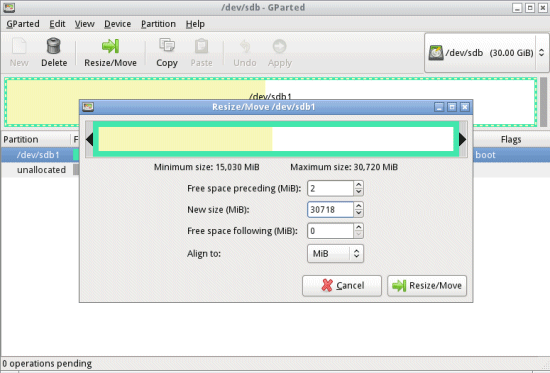Click the Delete trash can icon
This screenshot has width=550, height=373.
[54, 46]
